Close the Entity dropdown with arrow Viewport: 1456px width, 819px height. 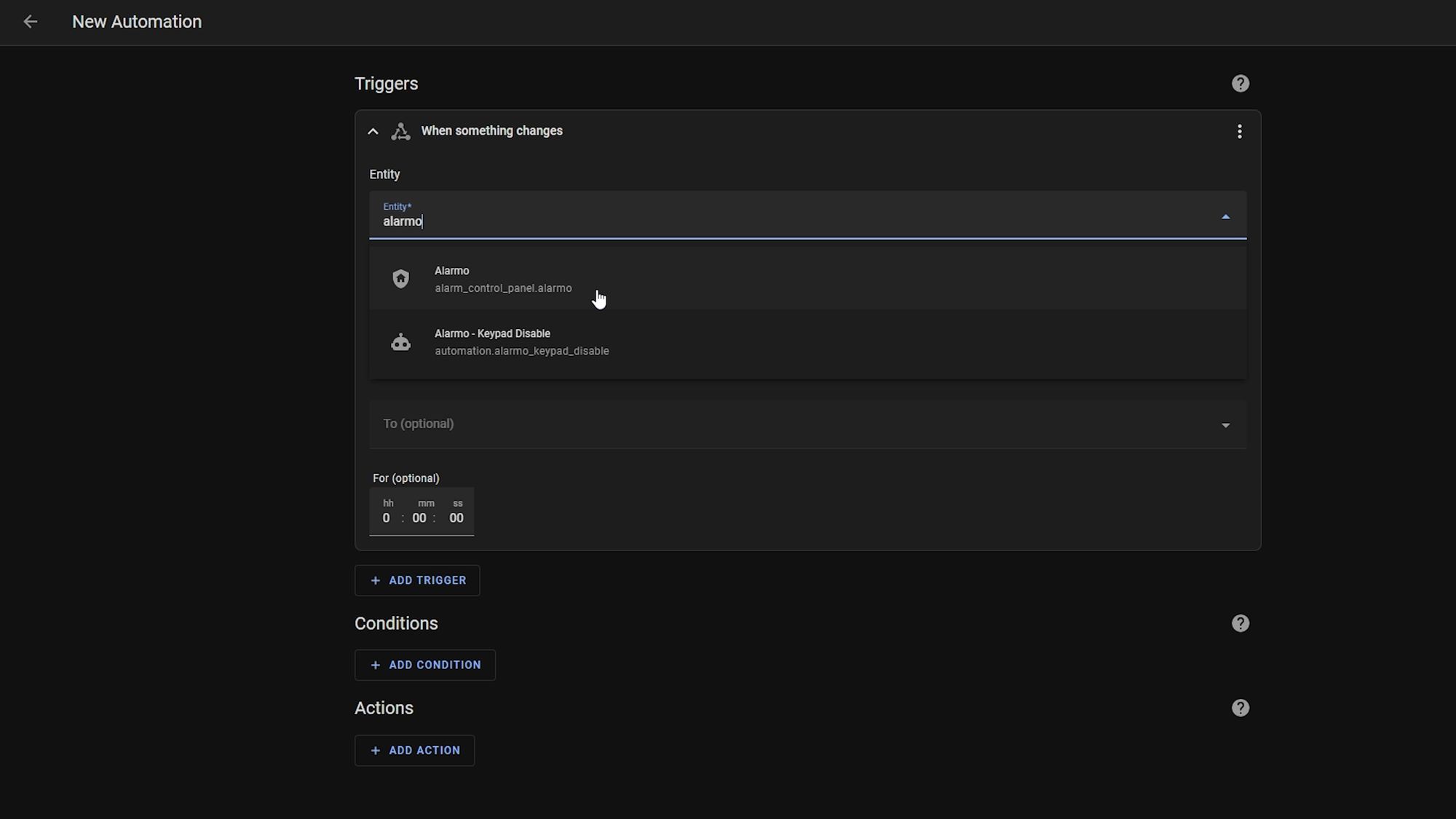1225,217
